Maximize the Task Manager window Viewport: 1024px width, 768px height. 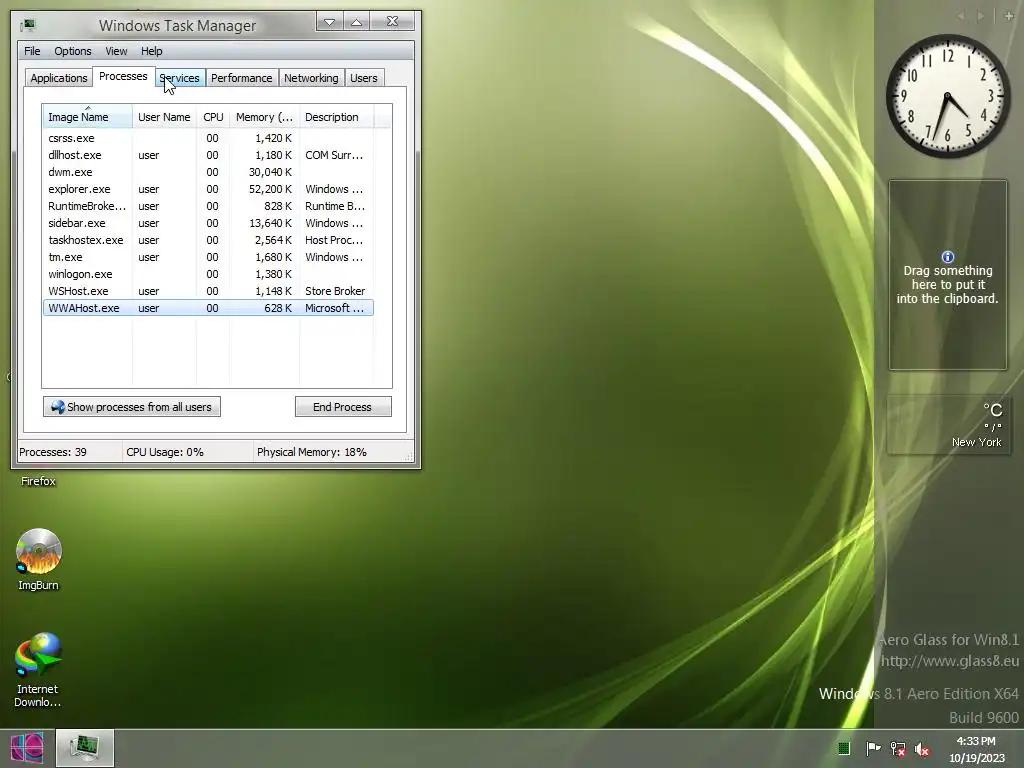click(x=357, y=22)
